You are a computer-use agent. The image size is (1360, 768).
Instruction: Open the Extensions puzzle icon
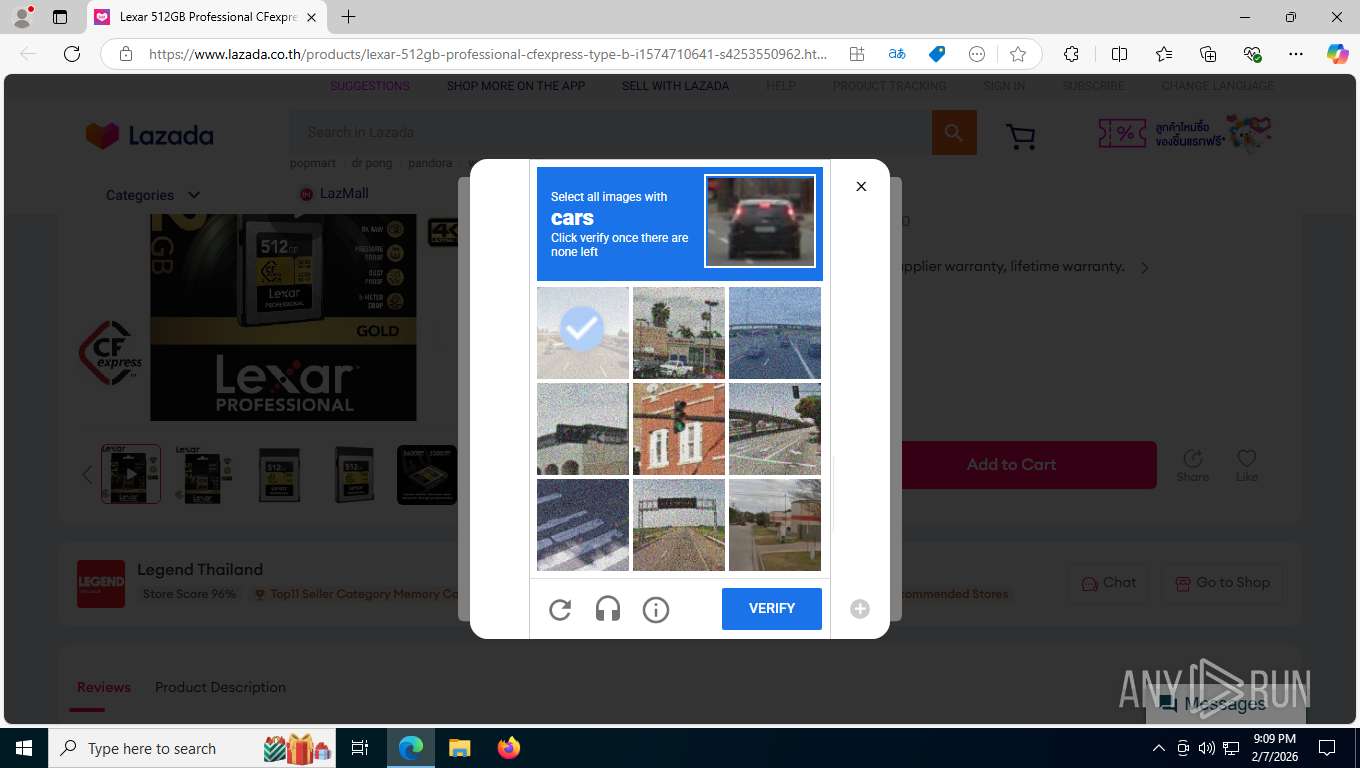(x=1071, y=54)
